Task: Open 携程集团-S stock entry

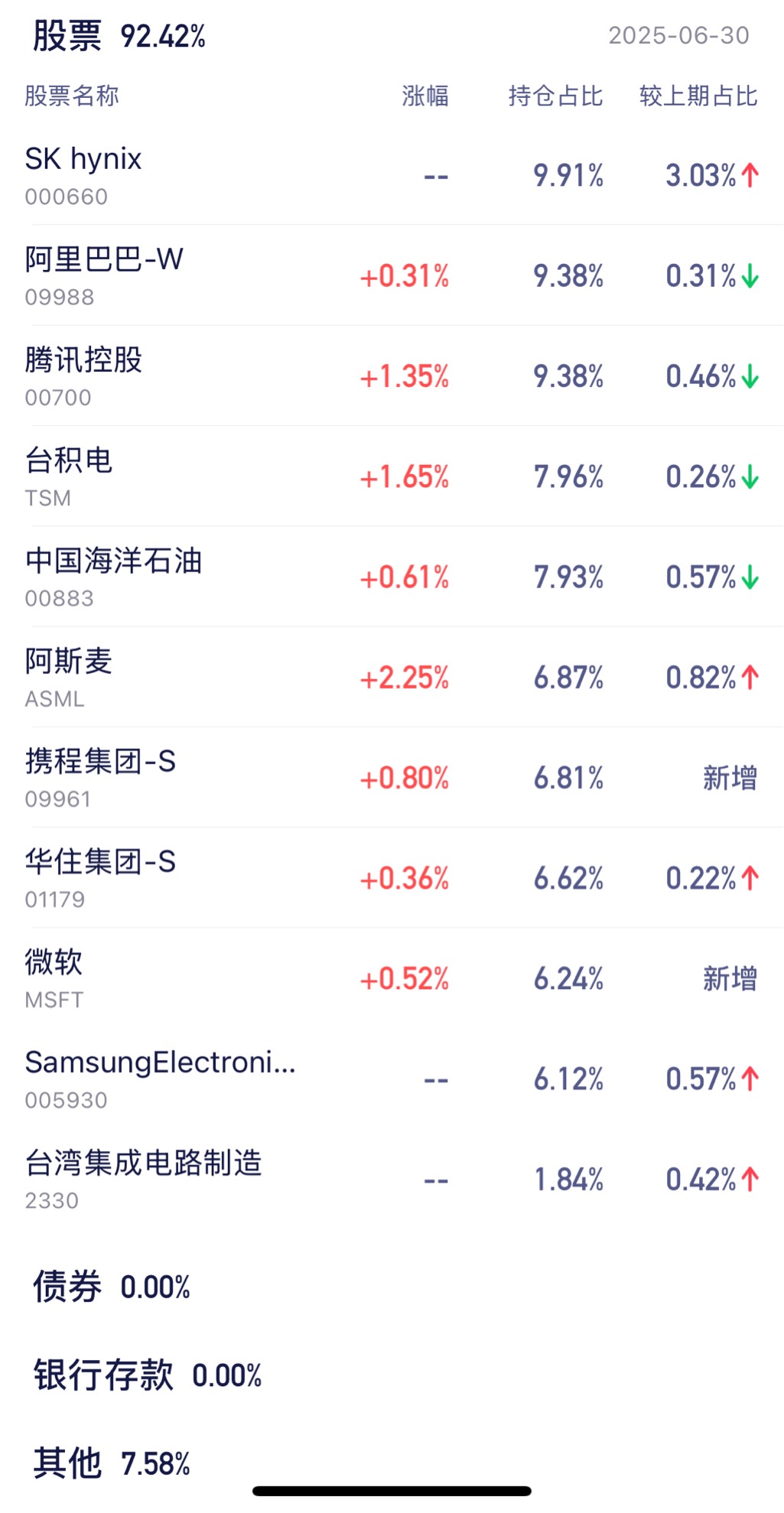Action: [x=392, y=777]
